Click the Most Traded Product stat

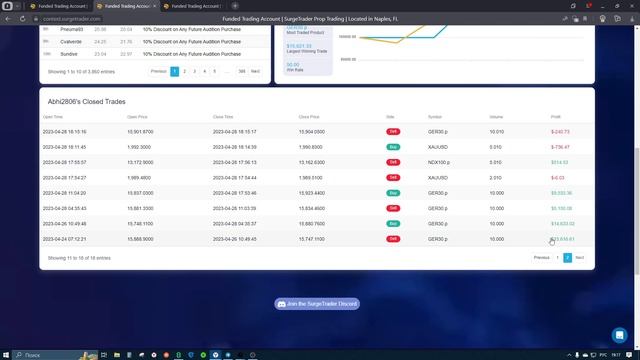[x=305, y=30]
